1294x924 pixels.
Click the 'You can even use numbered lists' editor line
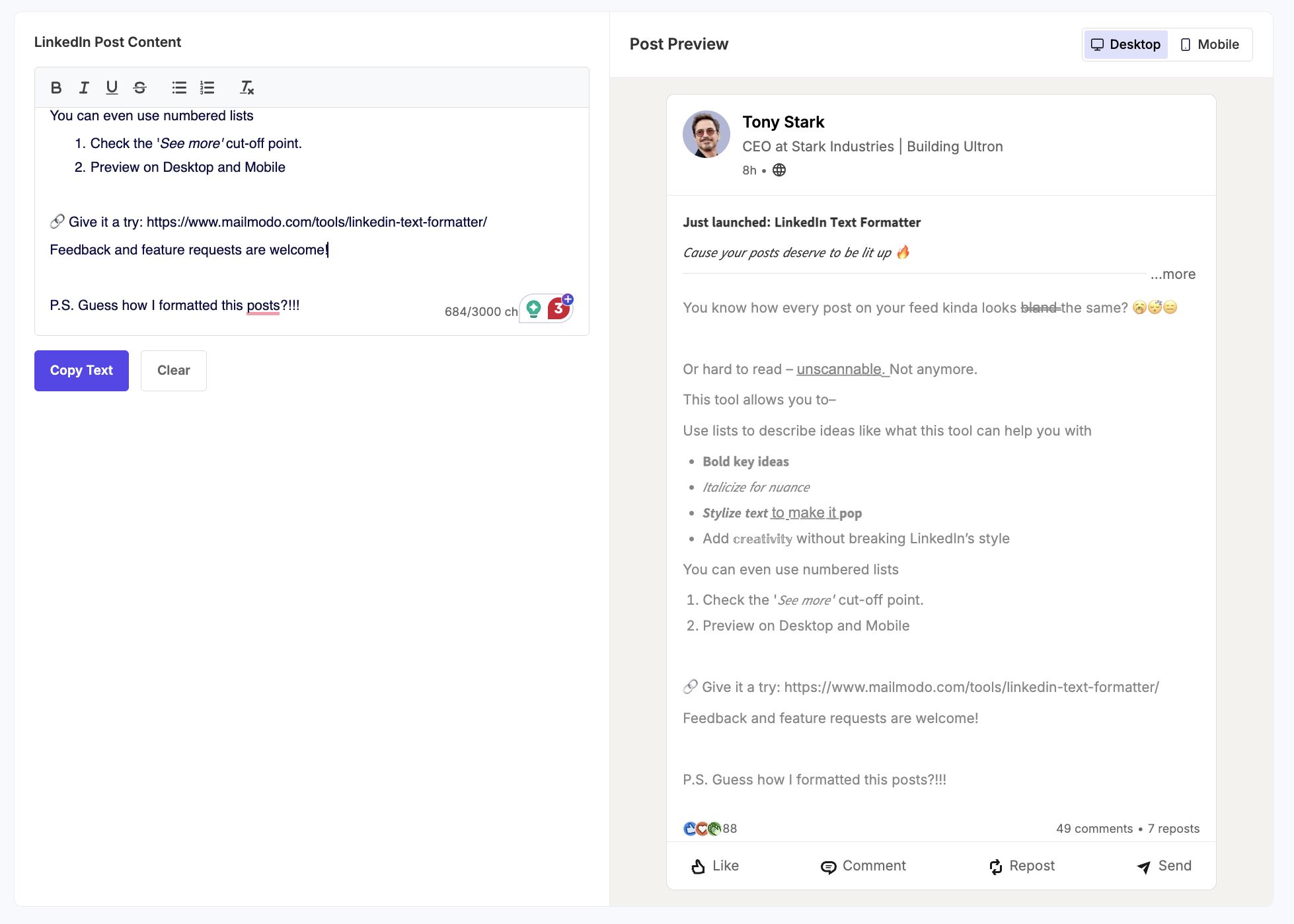(151, 116)
